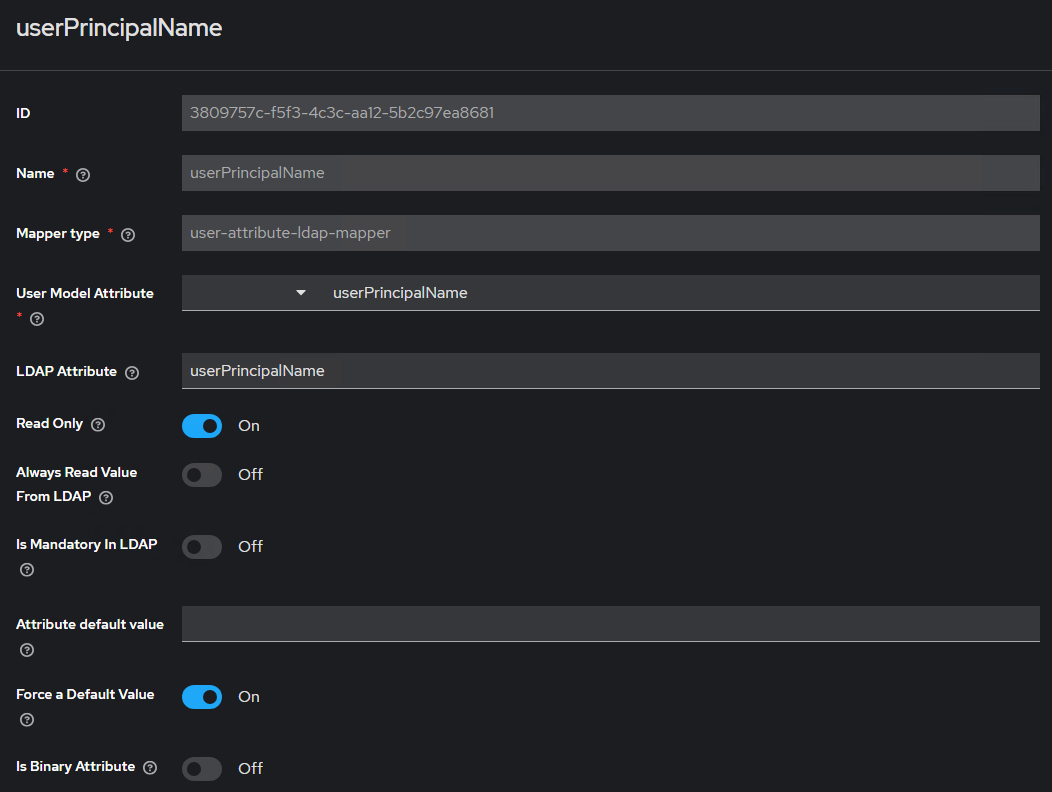Enable the Is Binary Attribute toggle
Viewport: 1052px width, 792px height.
tap(202, 769)
